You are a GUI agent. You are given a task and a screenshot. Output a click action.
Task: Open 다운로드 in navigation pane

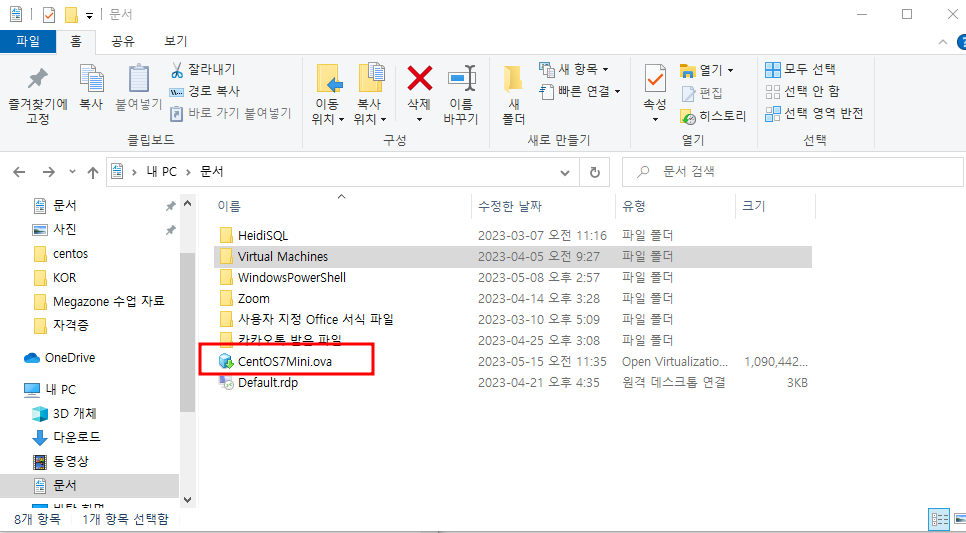[x=76, y=437]
